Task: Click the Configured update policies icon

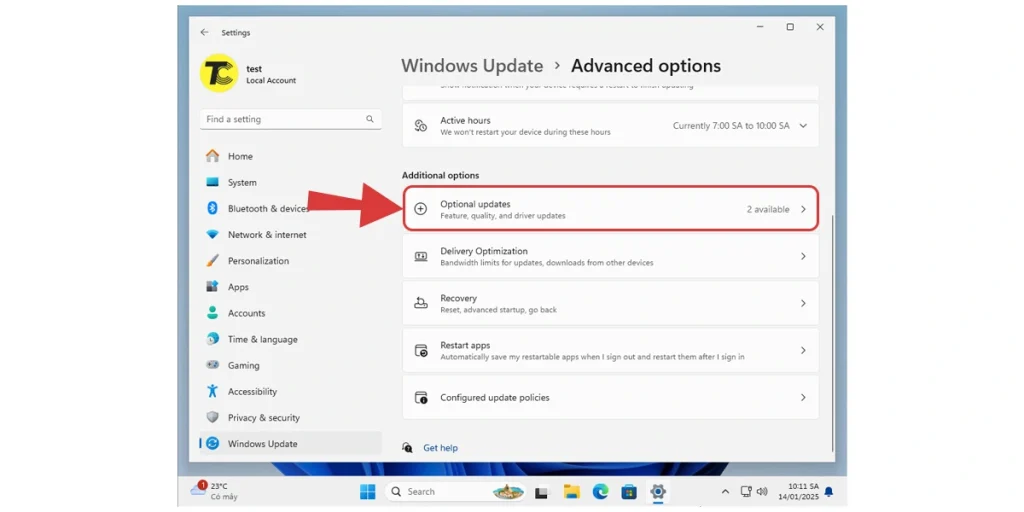Action: (421, 398)
